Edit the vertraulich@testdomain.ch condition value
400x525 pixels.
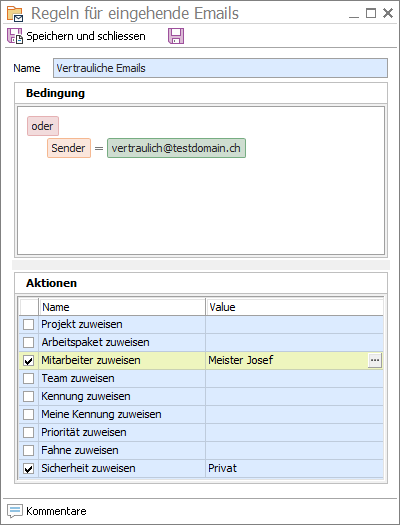(176, 148)
